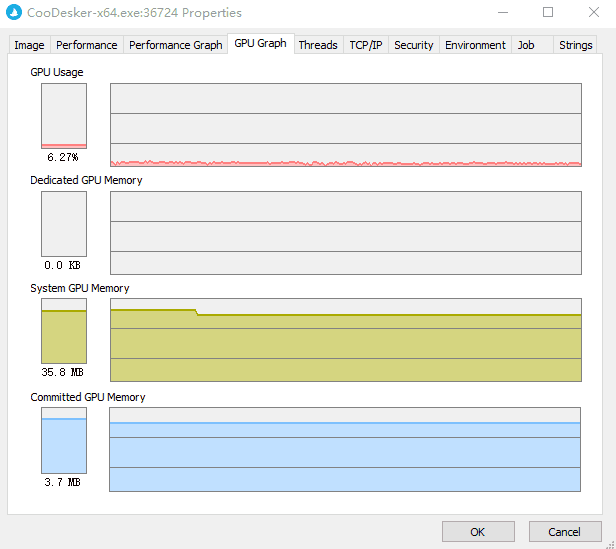Click the System GPU Memory history graph
The width and height of the screenshot is (616, 549).
coord(345,340)
